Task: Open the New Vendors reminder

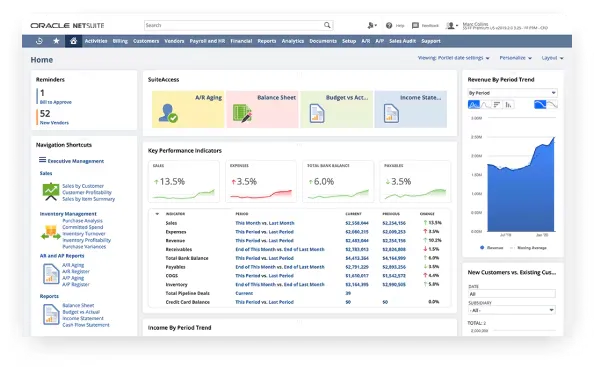Action: 54,123
